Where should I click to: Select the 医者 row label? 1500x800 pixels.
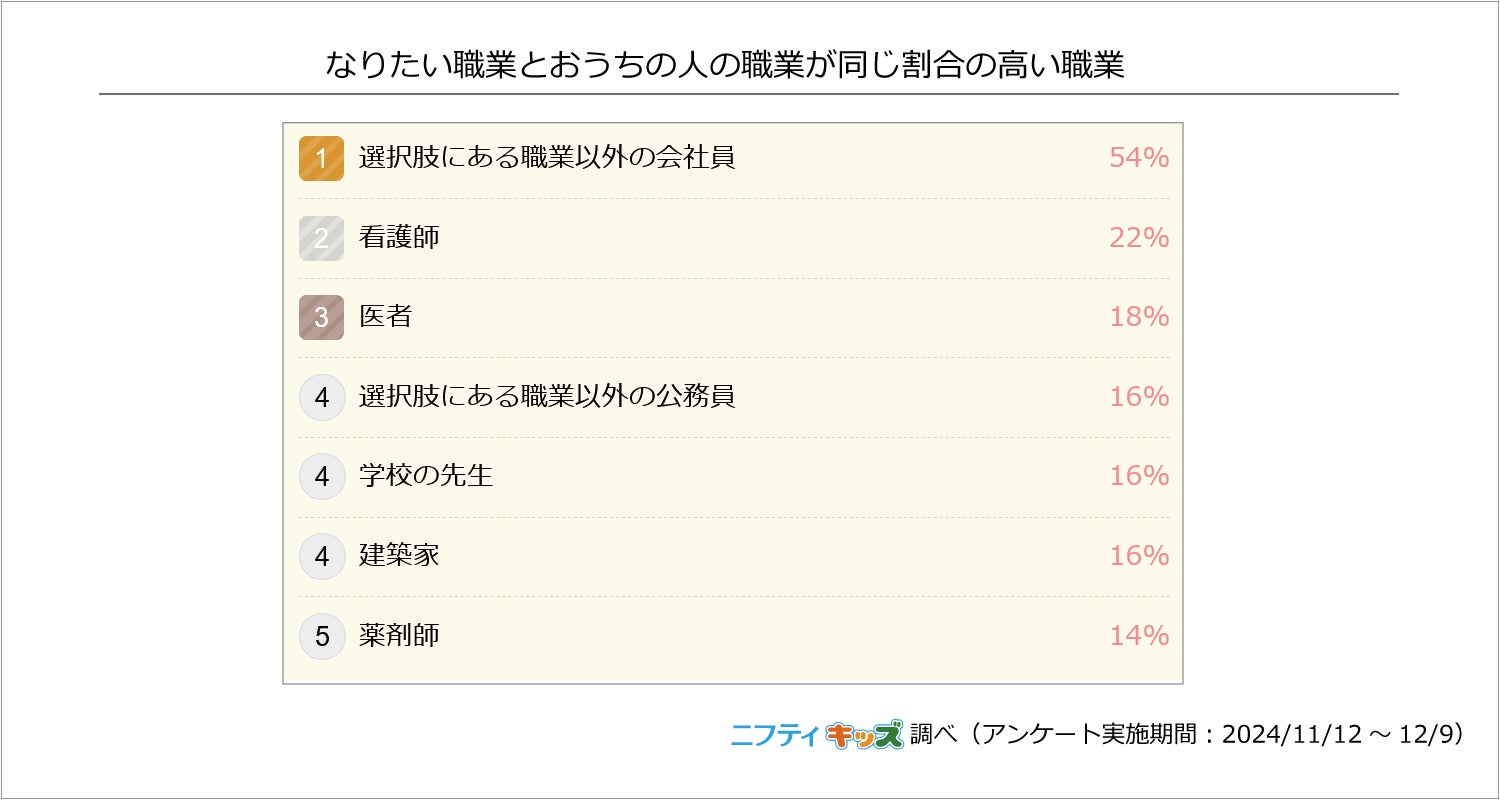(385, 317)
